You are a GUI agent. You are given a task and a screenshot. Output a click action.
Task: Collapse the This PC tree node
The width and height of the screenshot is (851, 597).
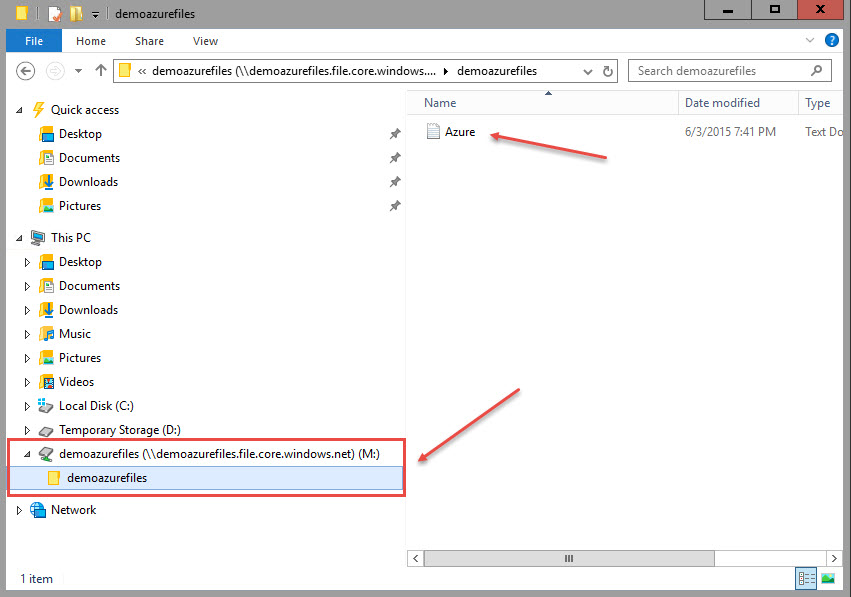pyautogui.click(x=20, y=238)
